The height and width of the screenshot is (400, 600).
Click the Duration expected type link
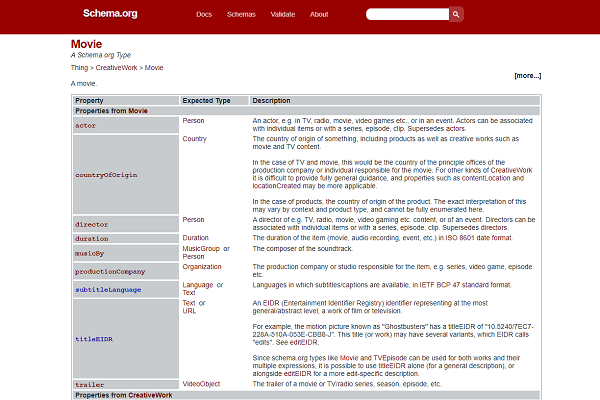pos(196,238)
